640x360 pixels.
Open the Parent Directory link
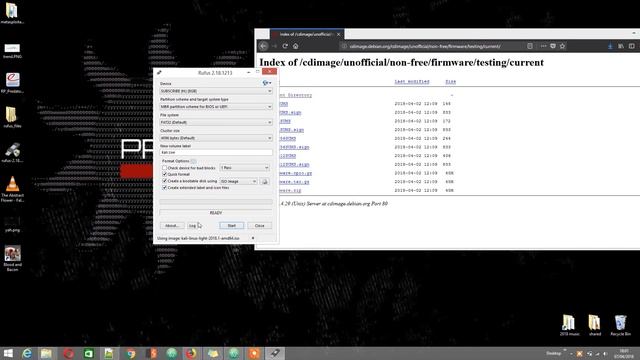296,95
